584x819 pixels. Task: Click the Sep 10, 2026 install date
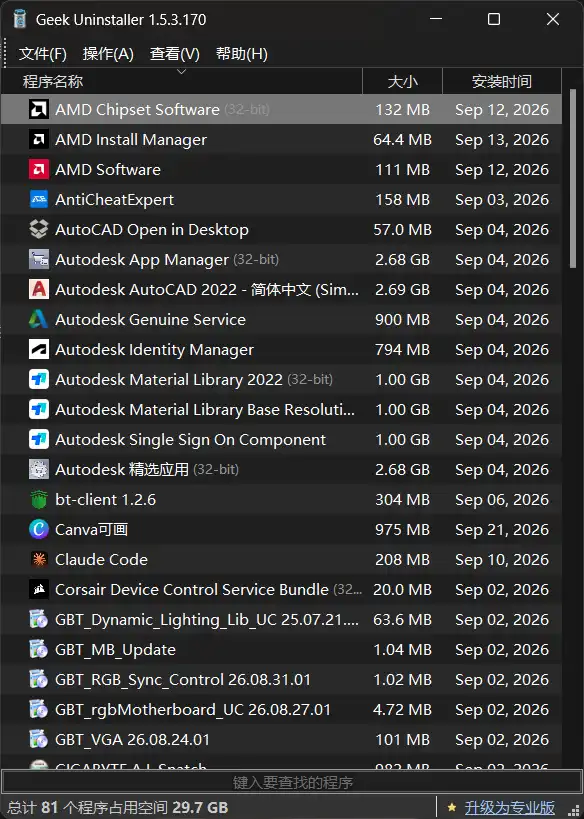(502, 559)
